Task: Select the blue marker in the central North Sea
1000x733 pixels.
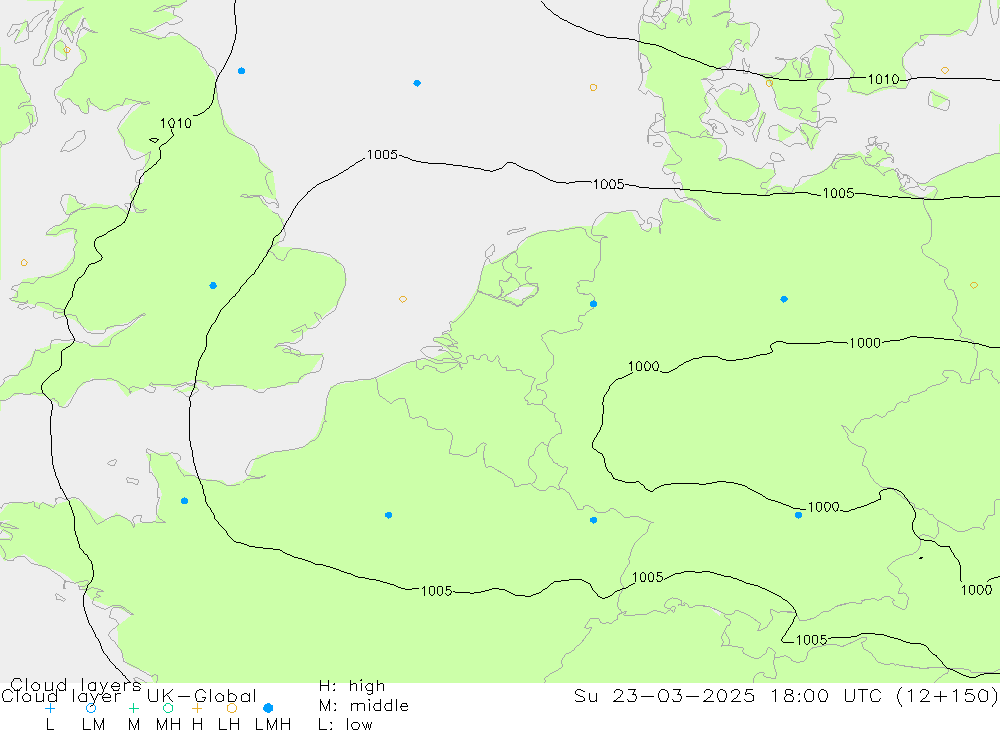Action: [x=417, y=83]
